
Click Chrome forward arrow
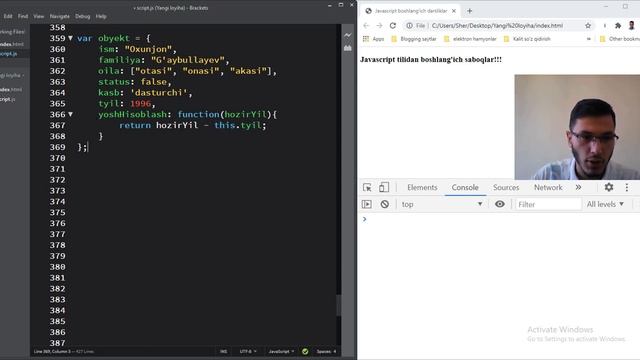click(379, 26)
